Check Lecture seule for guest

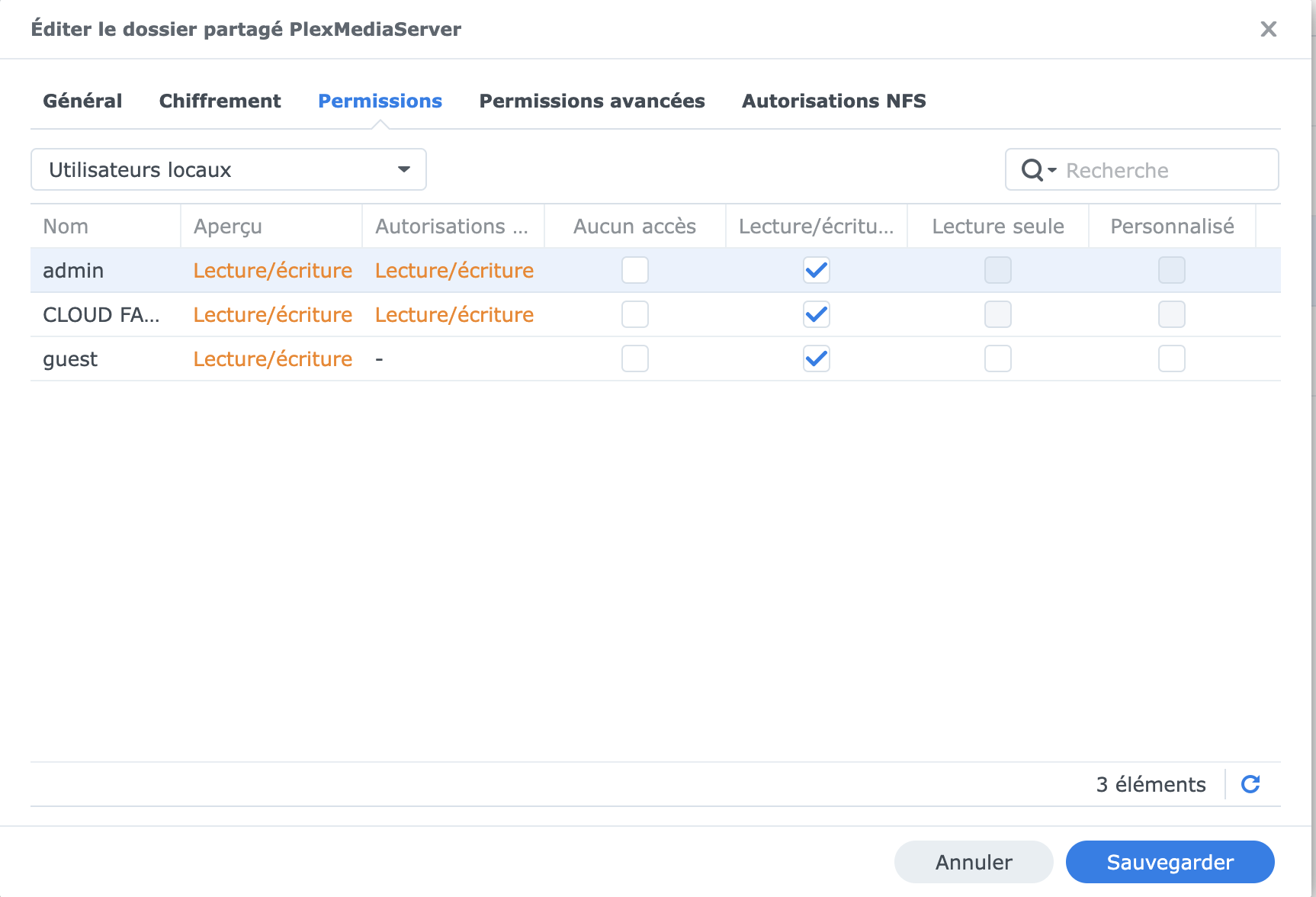pos(998,358)
